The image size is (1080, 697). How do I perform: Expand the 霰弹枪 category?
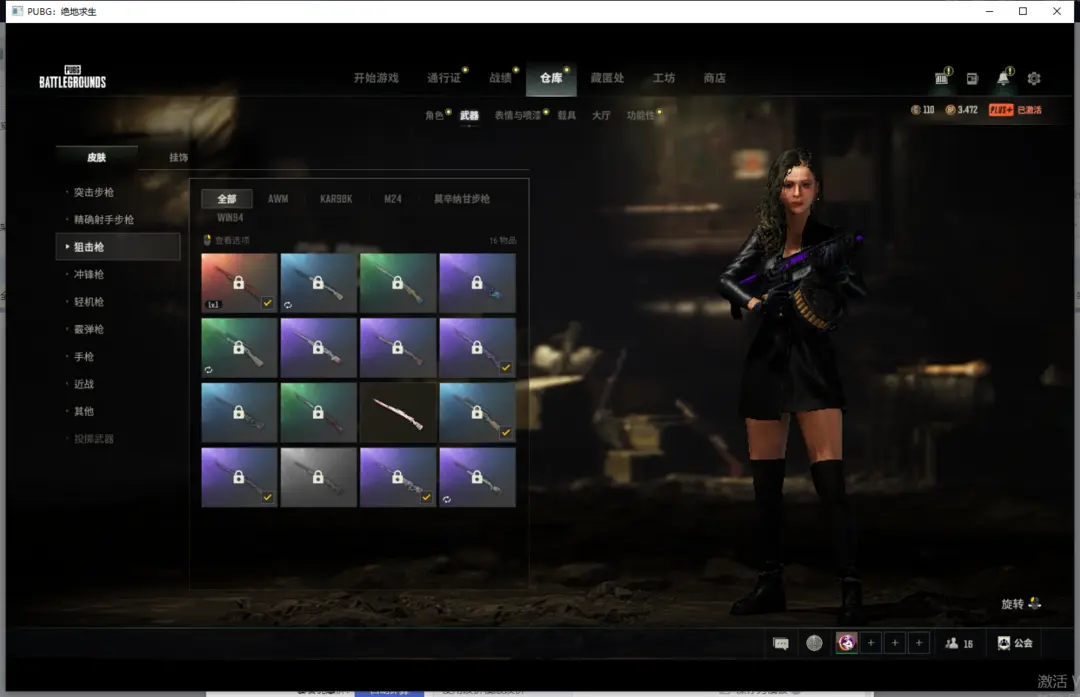point(89,329)
